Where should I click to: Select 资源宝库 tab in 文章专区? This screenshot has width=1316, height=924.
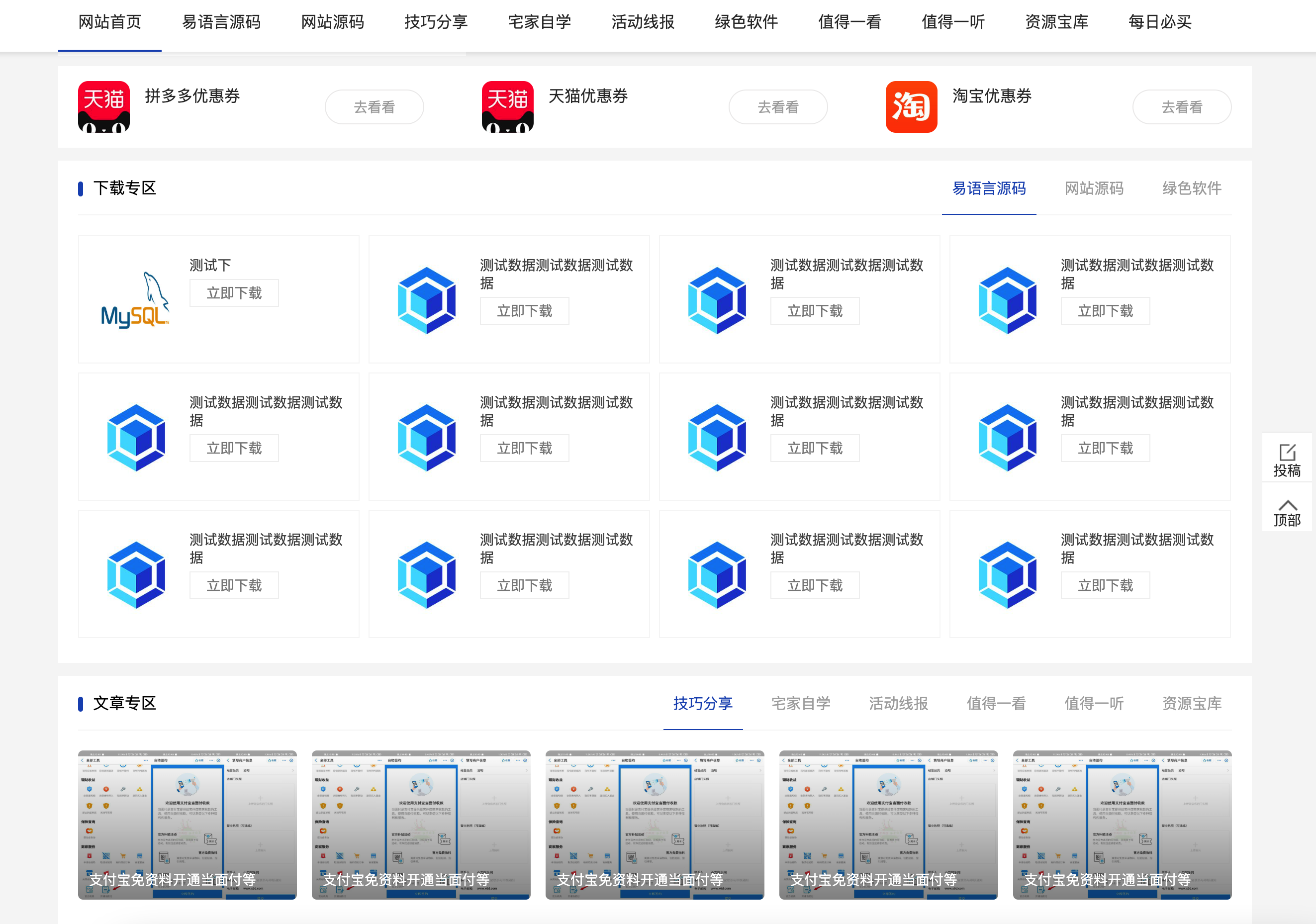click(x=1192, y=703)
